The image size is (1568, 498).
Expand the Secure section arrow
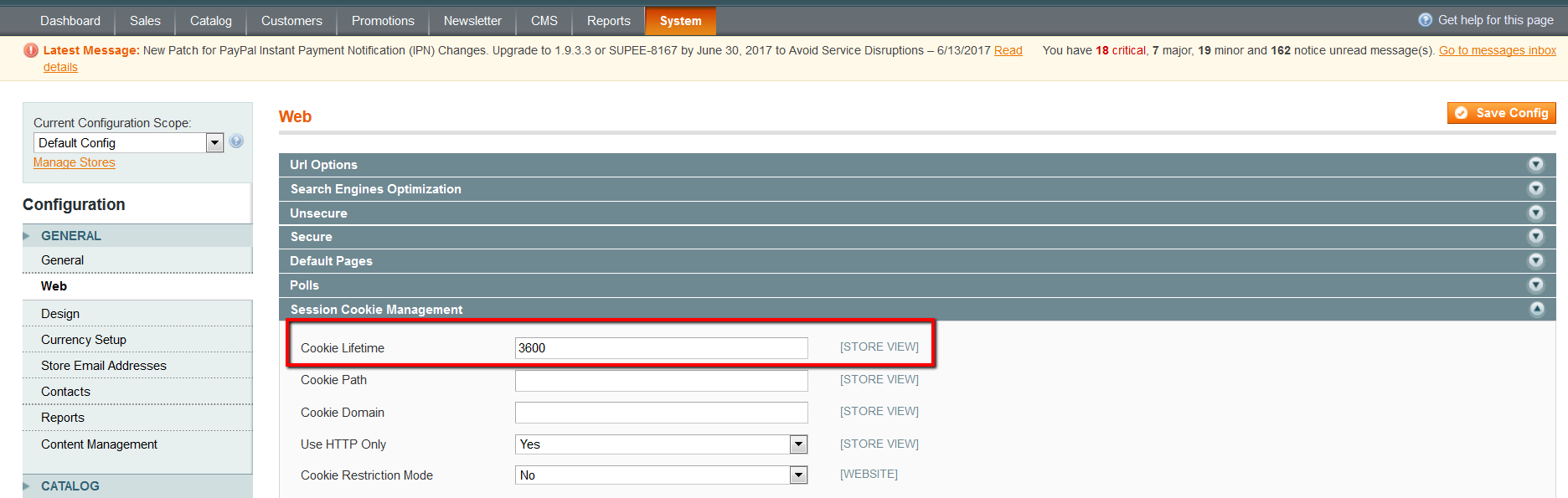pos(1536,236)
